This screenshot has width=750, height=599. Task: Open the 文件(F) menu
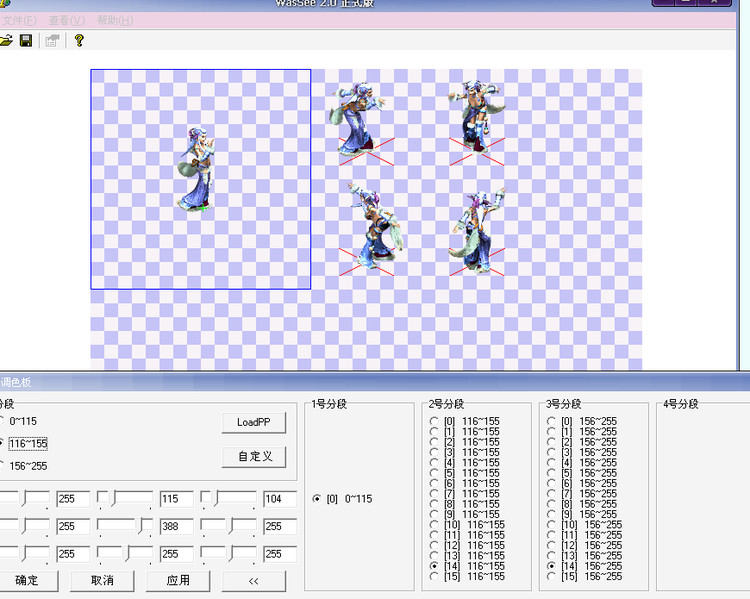click(x=19, y=21)
